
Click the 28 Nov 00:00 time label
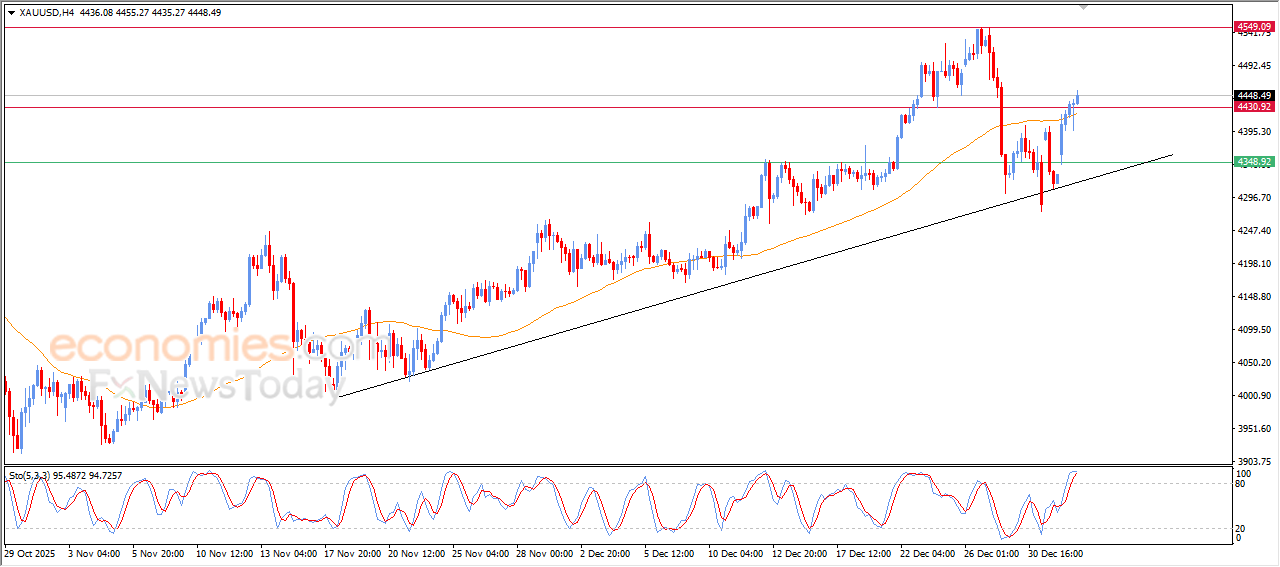pos(545,553)
